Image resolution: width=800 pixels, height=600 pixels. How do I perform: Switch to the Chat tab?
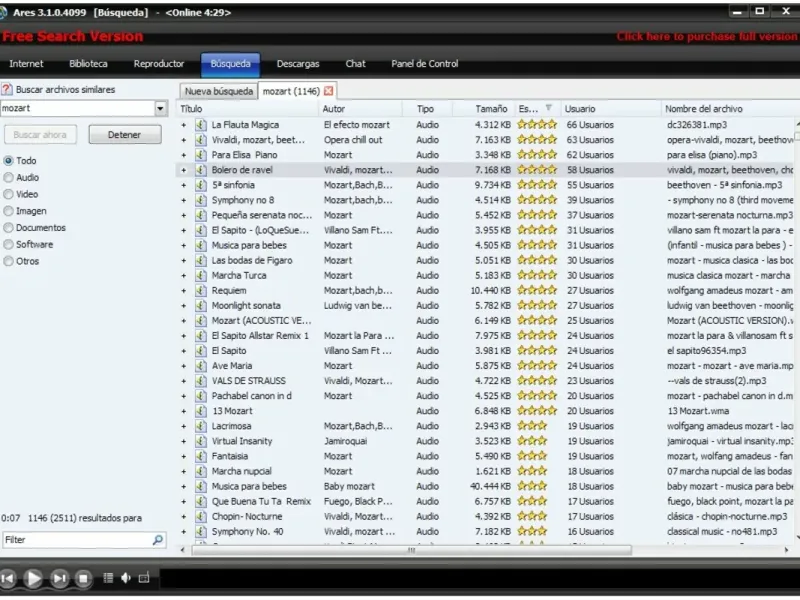click(x=356, y=64)
